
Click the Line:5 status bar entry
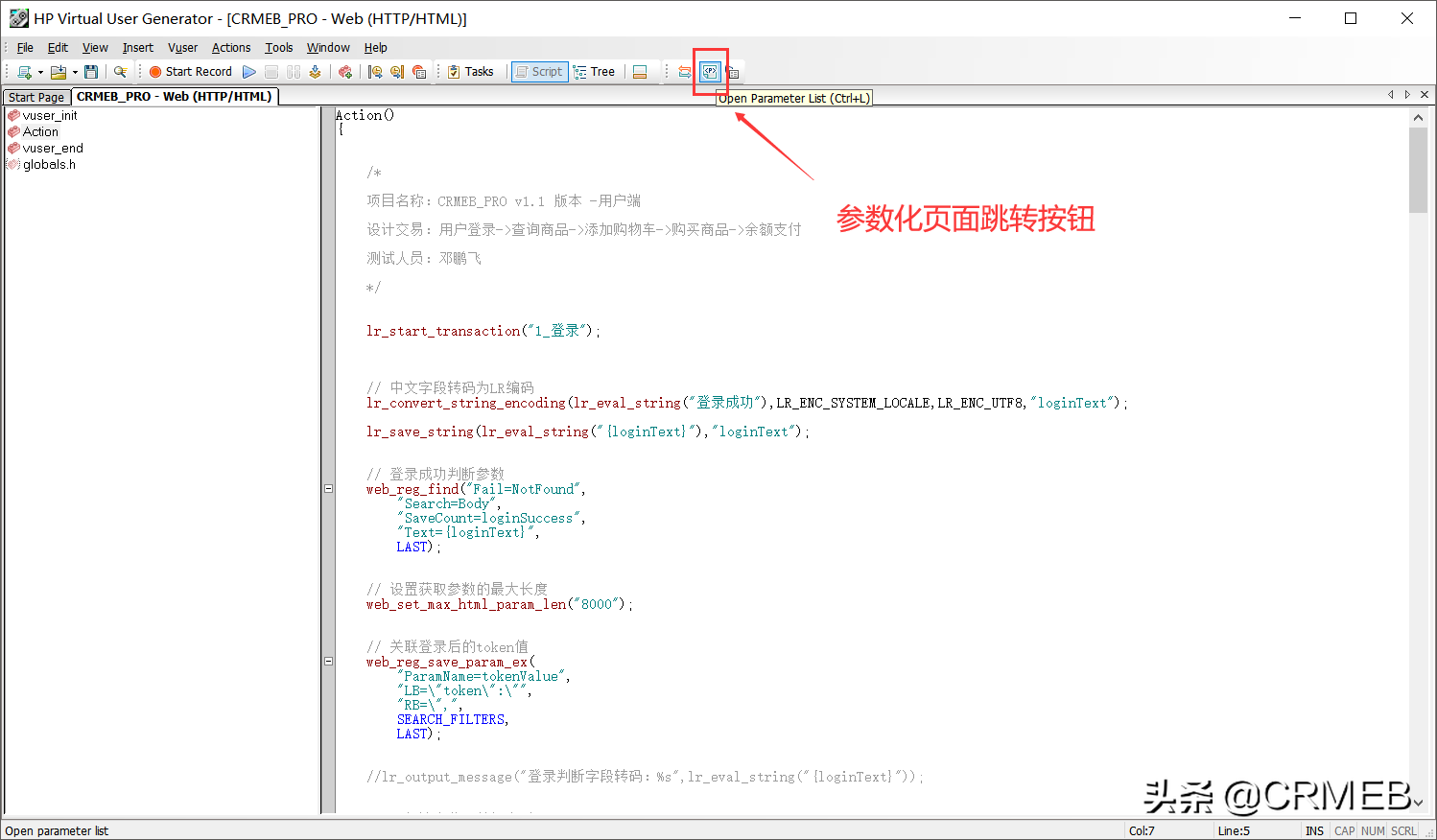(x=1234, y=830)
